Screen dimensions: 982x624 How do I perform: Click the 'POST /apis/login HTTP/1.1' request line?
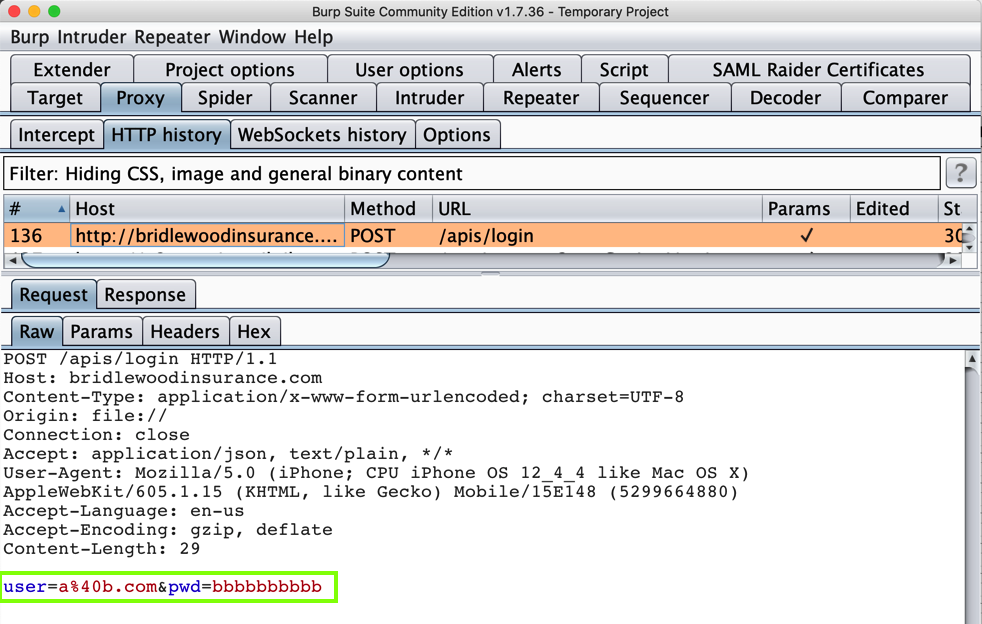click(140, 359)
